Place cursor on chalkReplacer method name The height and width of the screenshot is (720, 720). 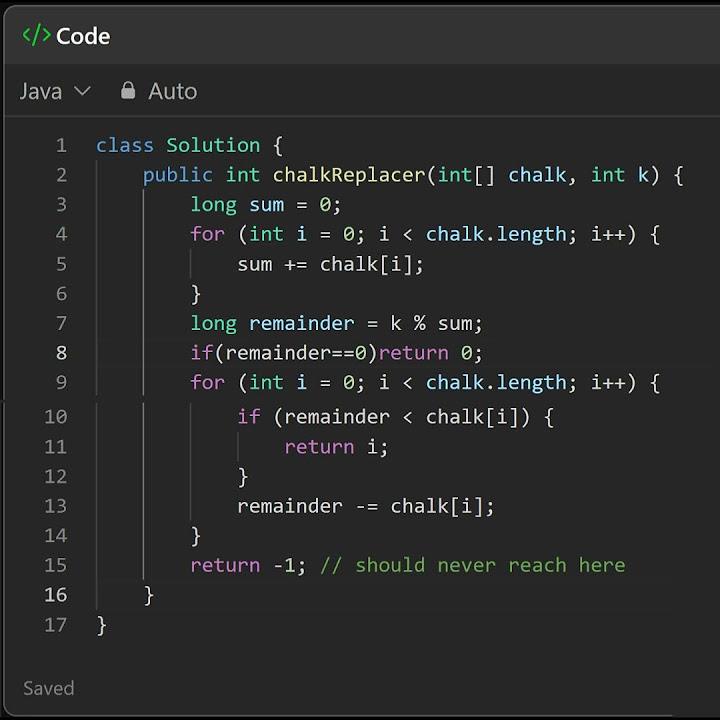click(349, 175)
